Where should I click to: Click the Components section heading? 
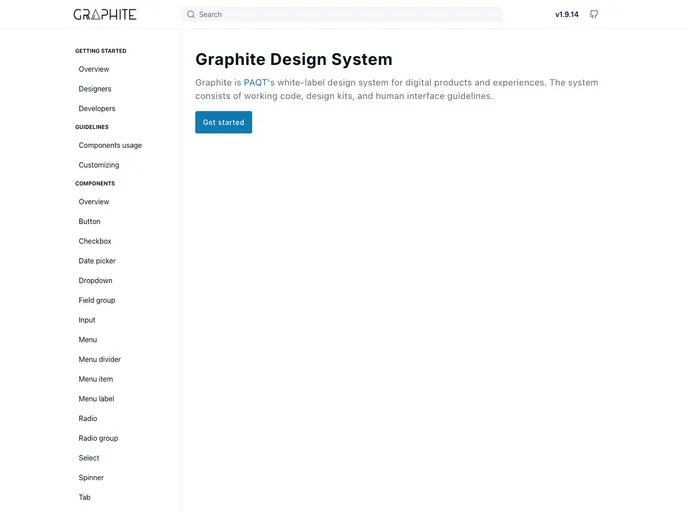(95, 184)
